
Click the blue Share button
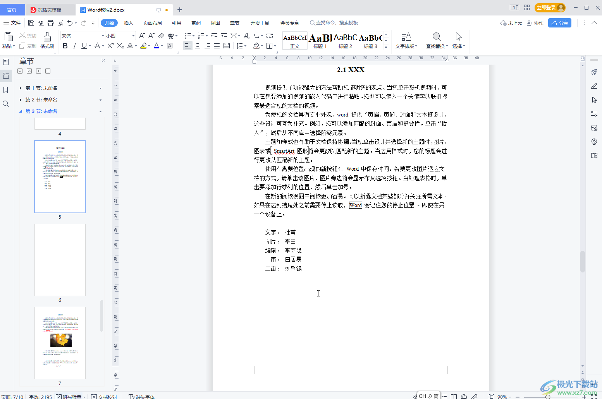click(x=559, y=23)
